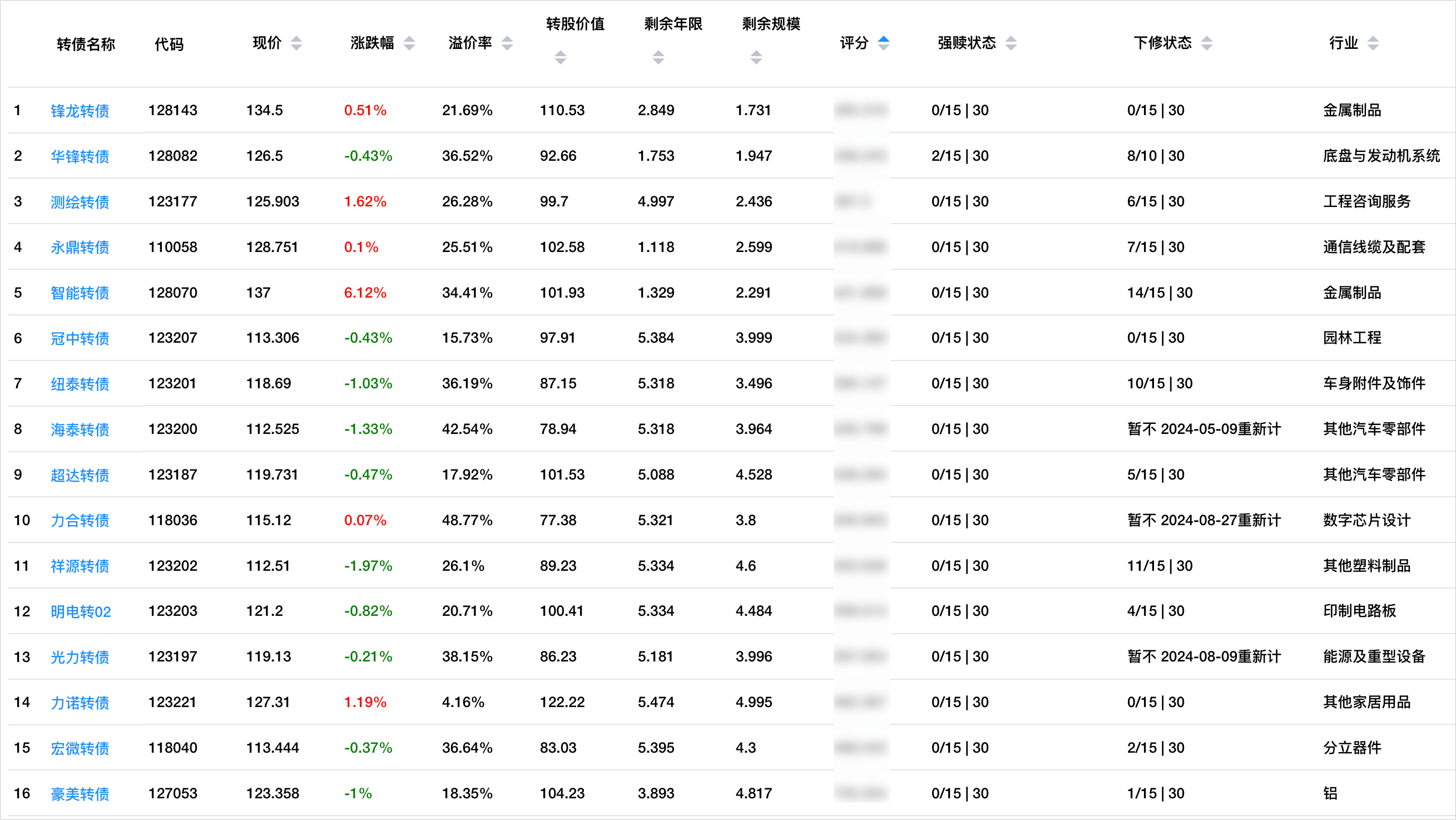The width and height of the screenshot is (1456, 820).
Task: Click 力诺转债 bond name
Action: pos(80,703)
